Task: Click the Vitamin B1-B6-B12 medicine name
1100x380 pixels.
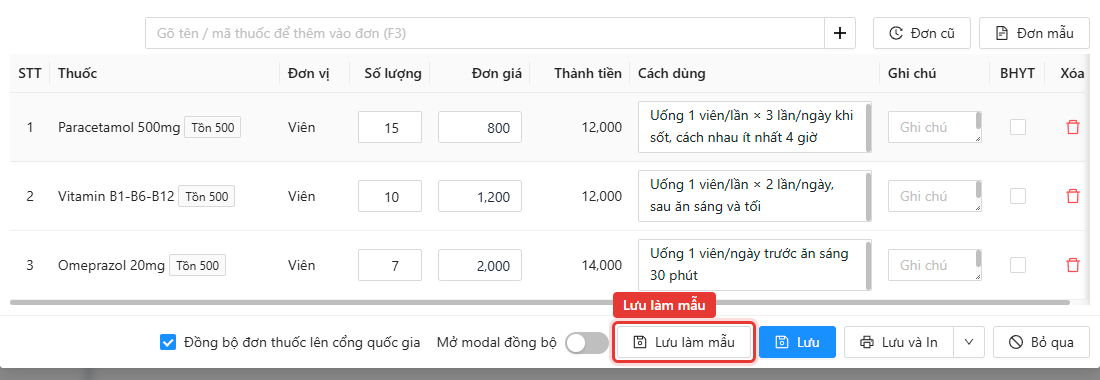Action: tap(116, 196)
